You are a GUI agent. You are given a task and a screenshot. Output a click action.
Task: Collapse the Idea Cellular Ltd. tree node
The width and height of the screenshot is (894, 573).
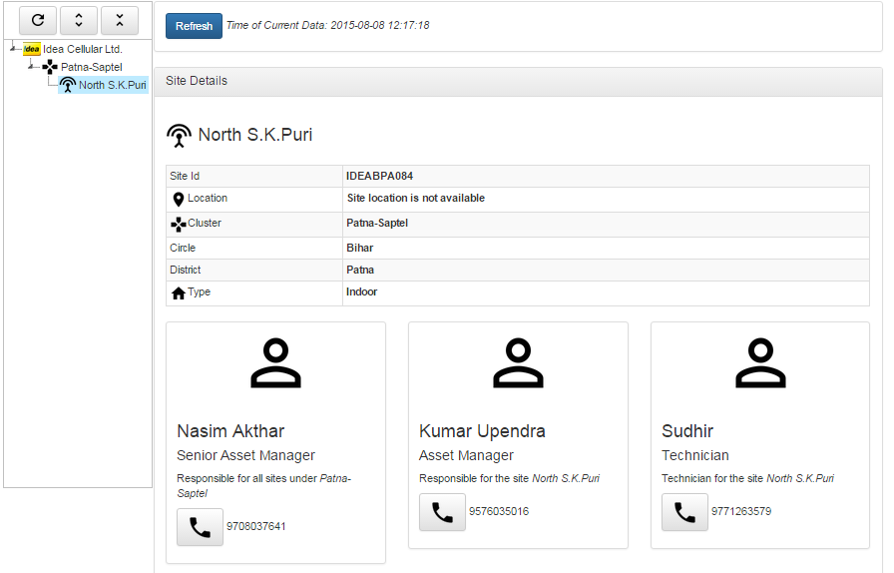(x=14, y=48)
